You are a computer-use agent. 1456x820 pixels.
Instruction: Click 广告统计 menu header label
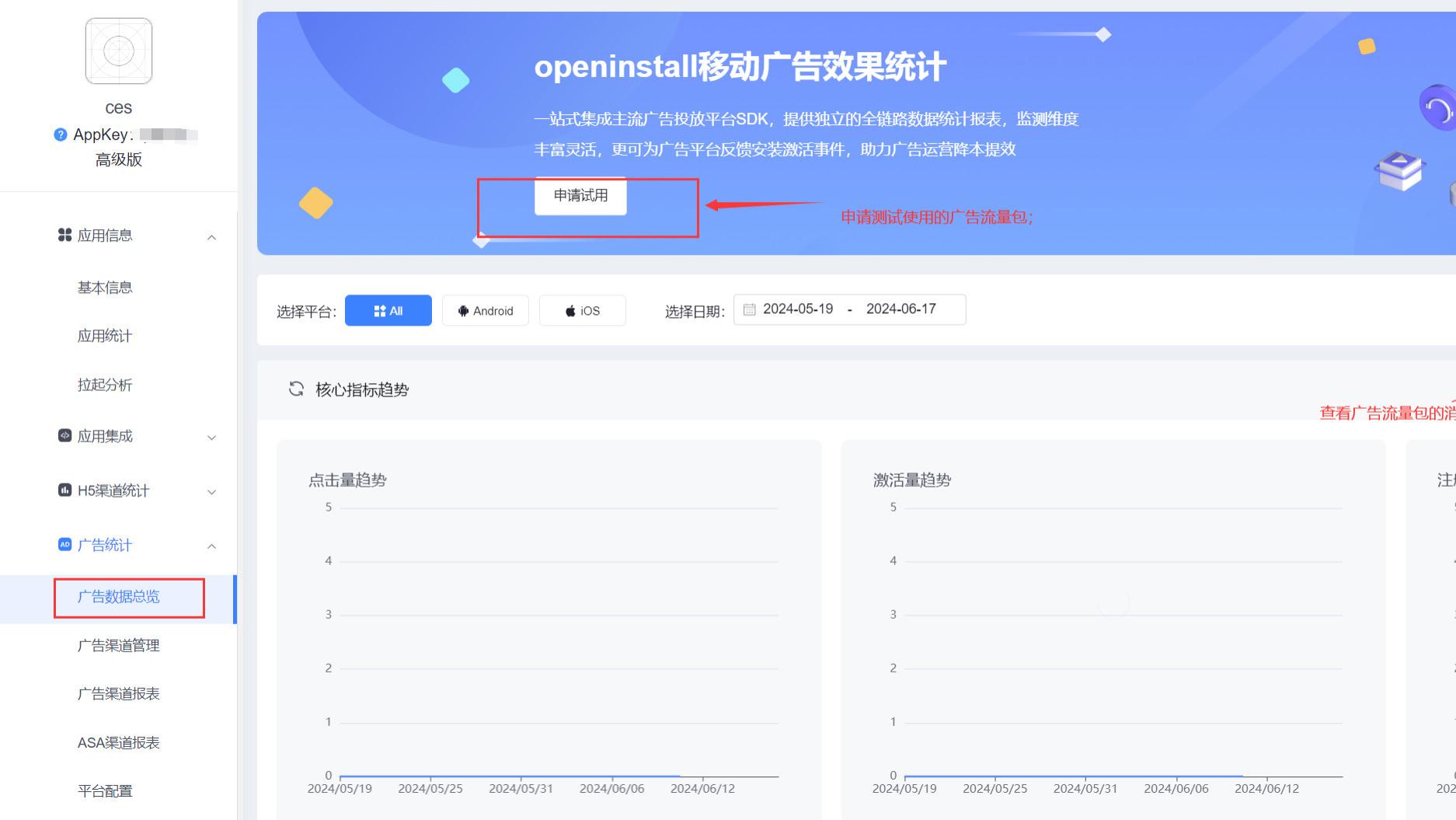[x=105, y=545]
